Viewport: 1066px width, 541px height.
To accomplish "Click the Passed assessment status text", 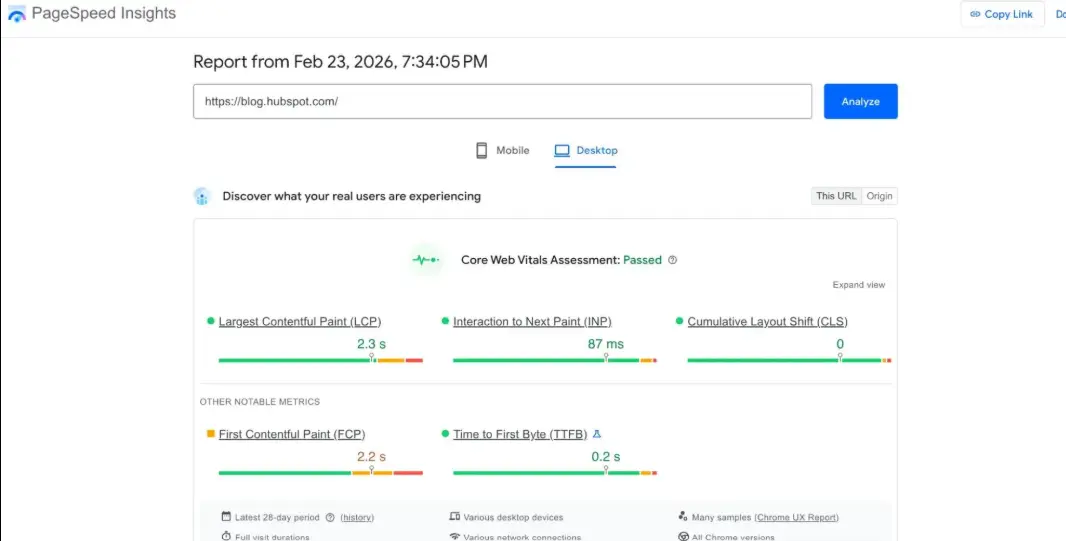I will pyautogui.click(x=642, y=260).
